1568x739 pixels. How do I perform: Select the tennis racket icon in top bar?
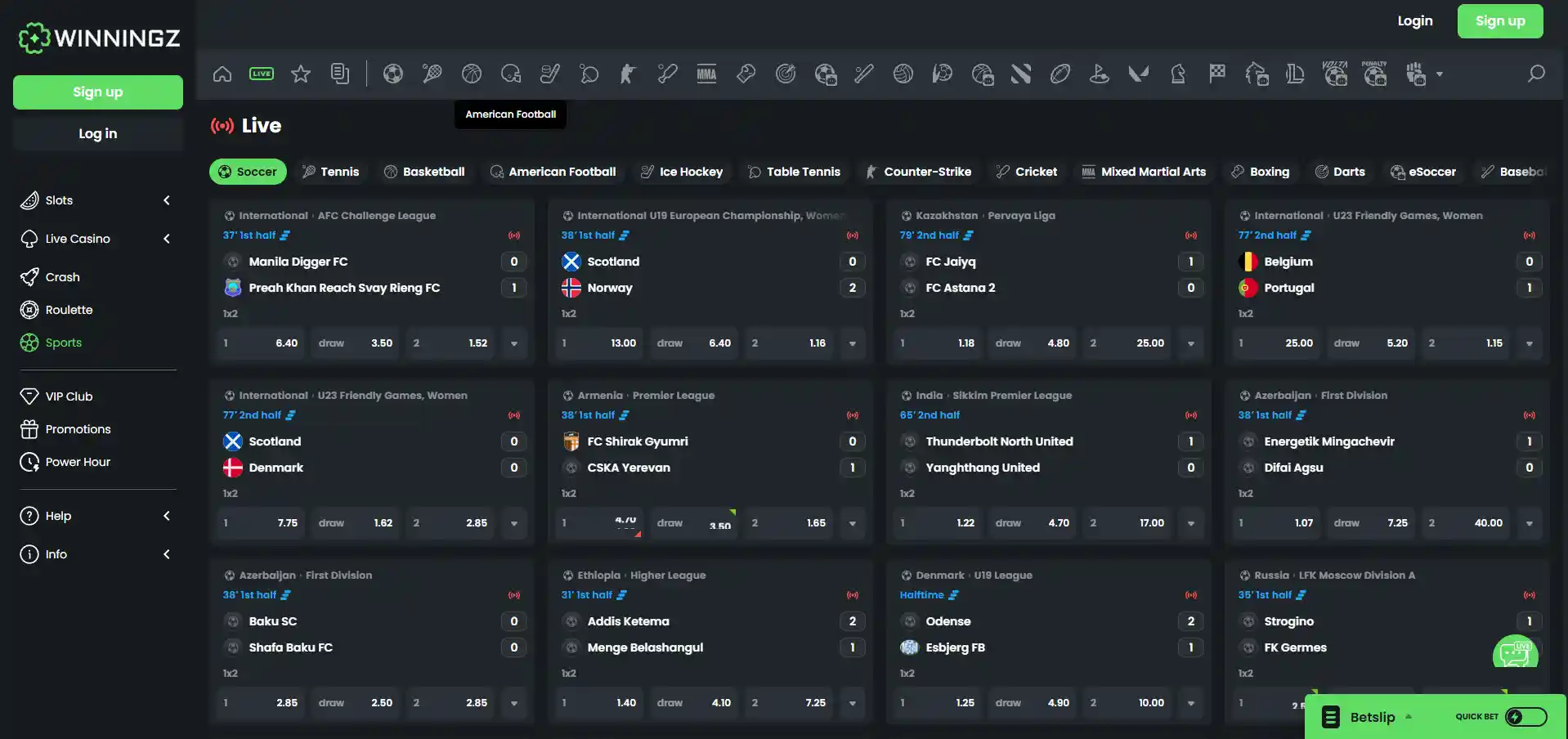pos(432,74)
